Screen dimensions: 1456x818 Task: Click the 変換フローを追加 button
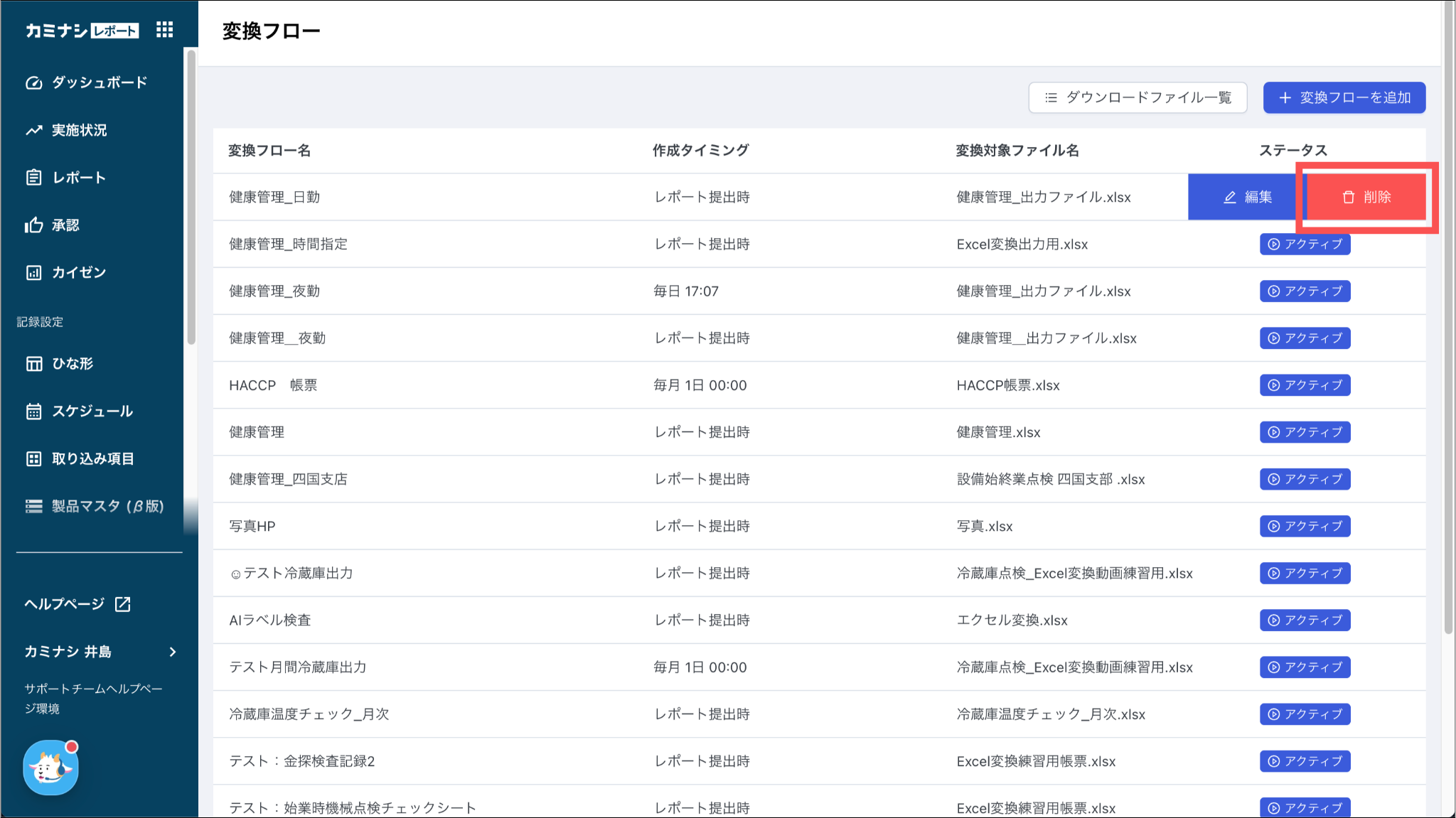1344,97
